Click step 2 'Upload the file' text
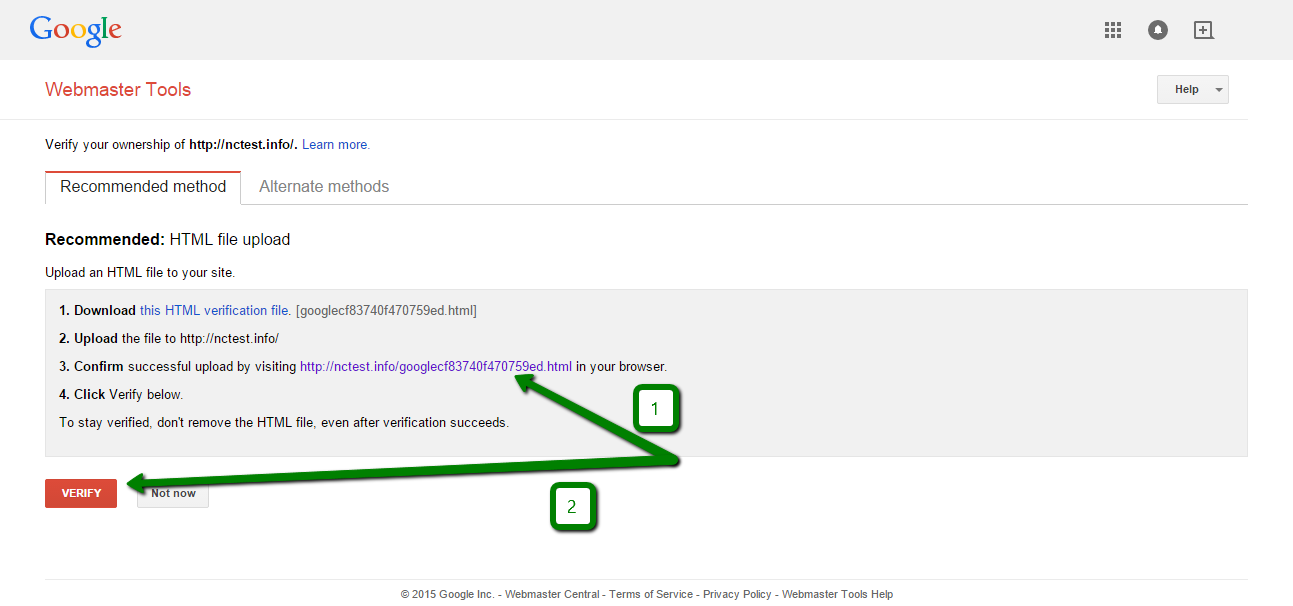 pyautogui.click(x=169, y=339)
